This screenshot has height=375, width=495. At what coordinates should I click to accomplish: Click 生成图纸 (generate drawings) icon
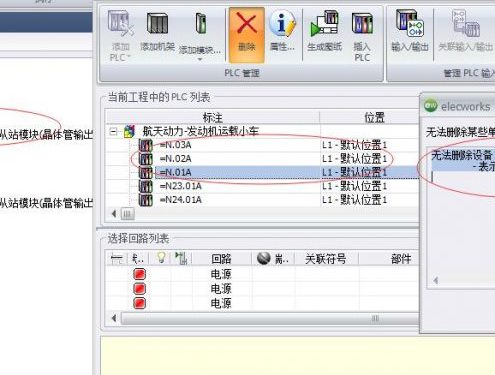click(324, 23)
